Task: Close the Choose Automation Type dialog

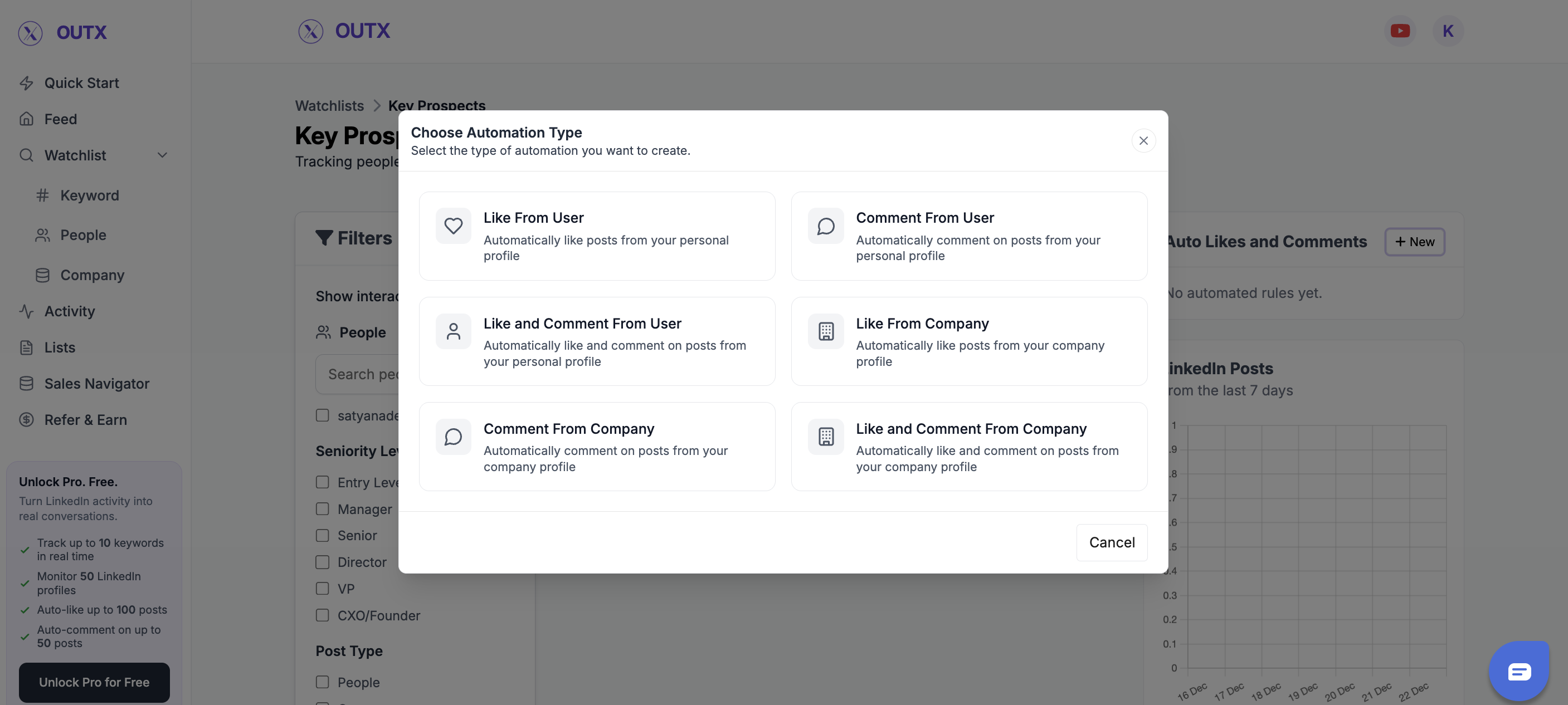Action: pos(1143,140)
